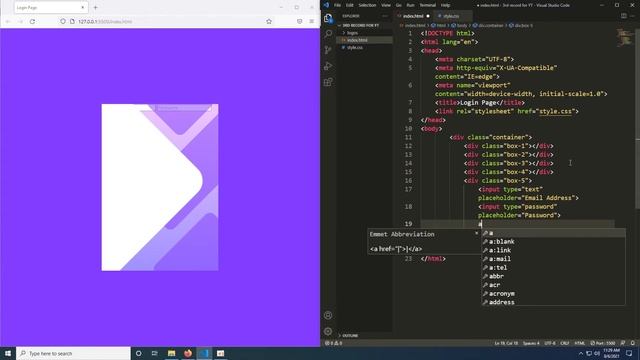Open the Selection menu
This screenshot has width=640, height=360.
click(367, 5)
